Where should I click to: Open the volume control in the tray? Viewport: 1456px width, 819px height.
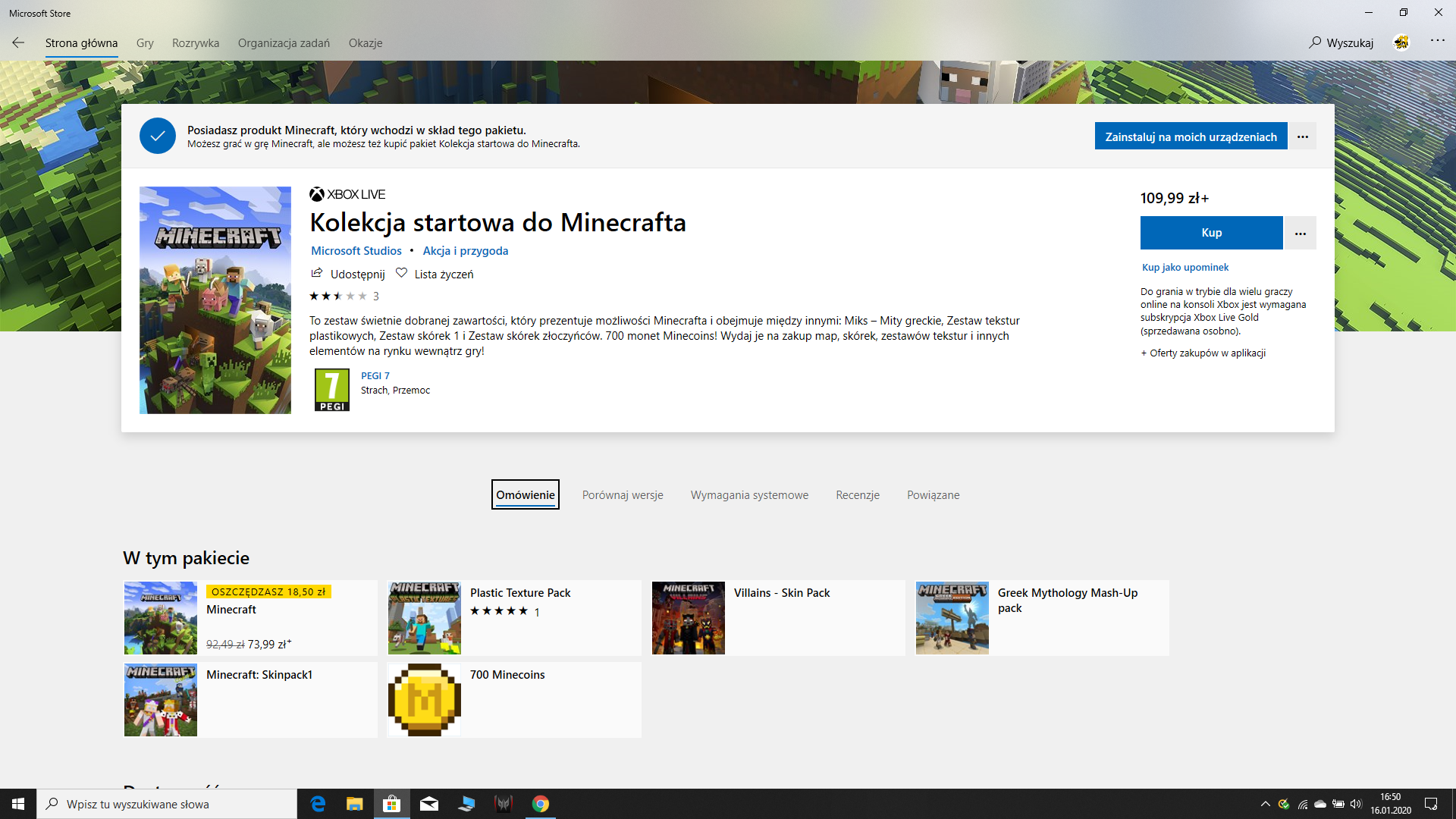point(1357,804)
